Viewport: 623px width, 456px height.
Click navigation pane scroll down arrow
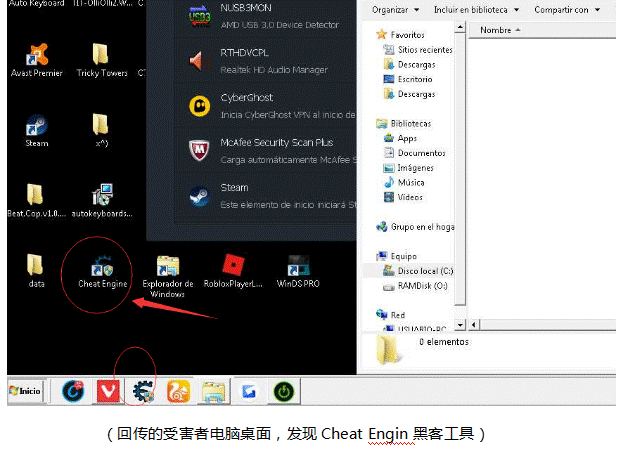(460, 325)
